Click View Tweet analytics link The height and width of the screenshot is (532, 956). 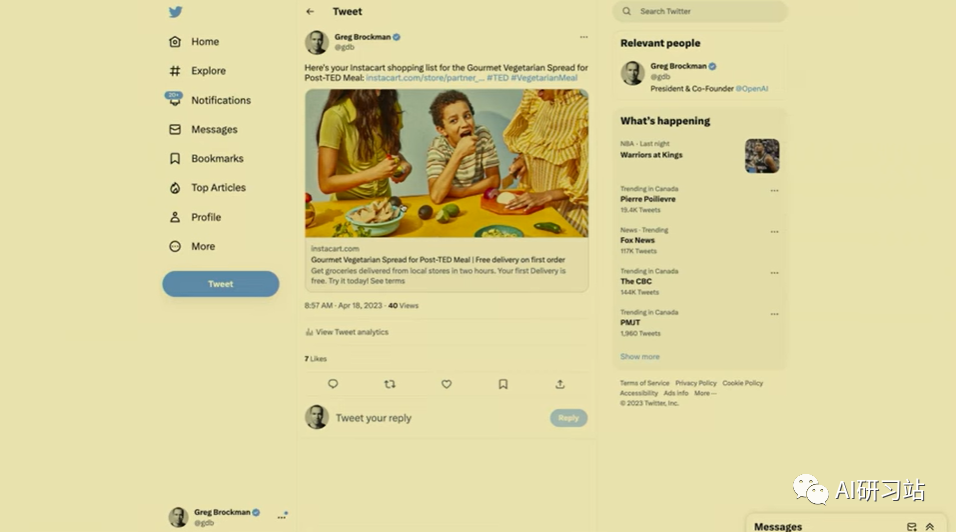pos(347,332)
